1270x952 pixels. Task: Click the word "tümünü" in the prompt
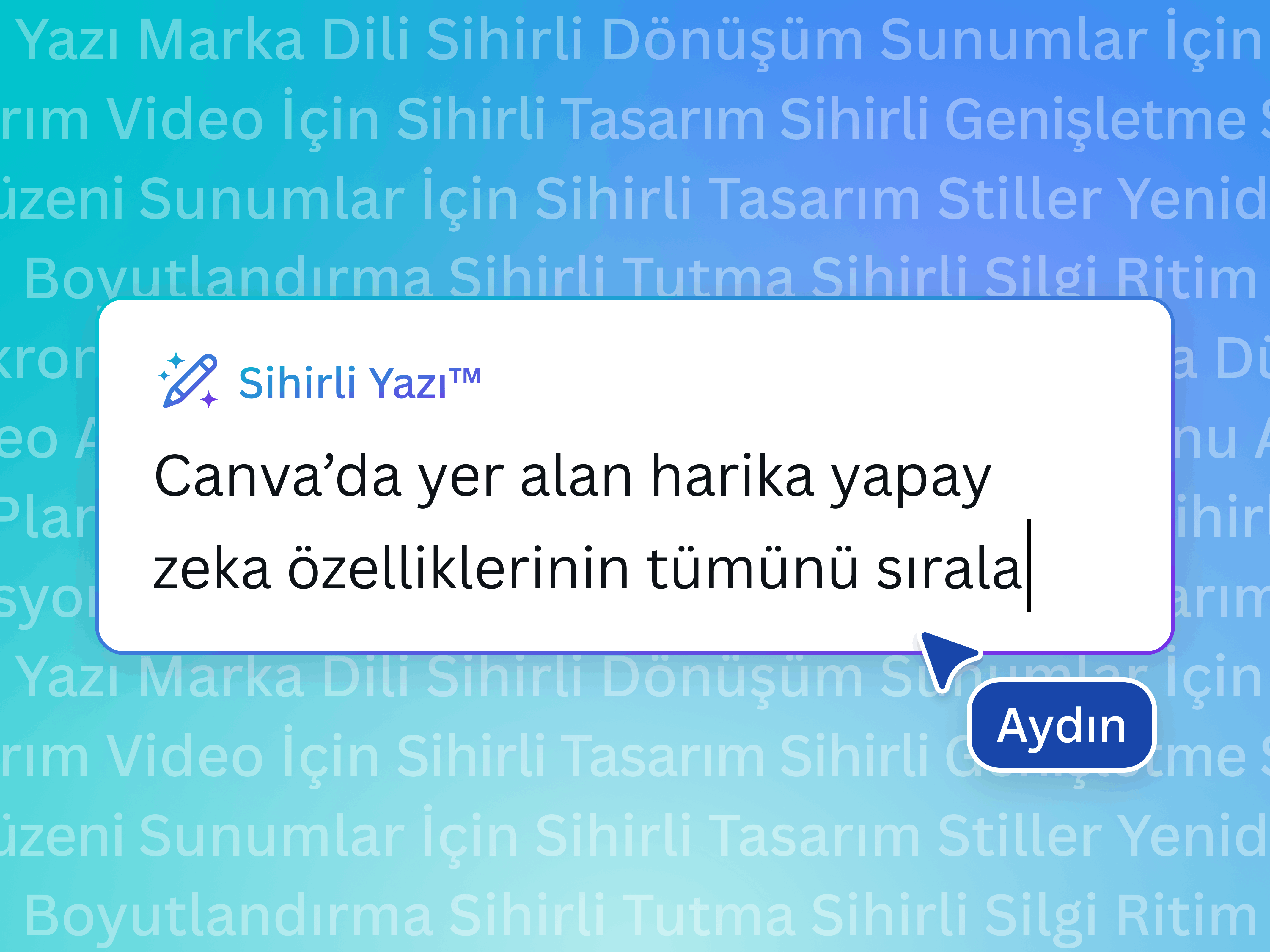click(x=752, y=568)
